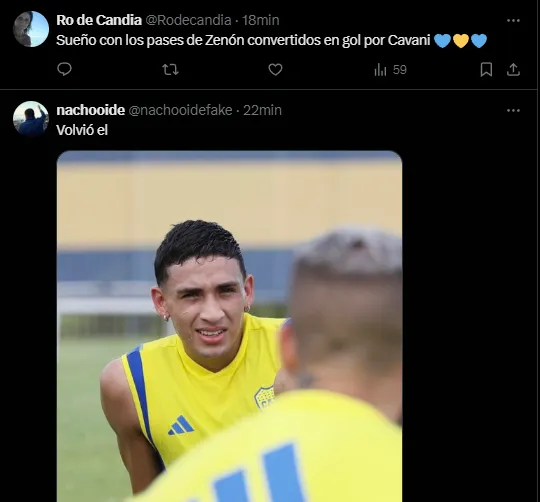
Task: Open the @Rodecandia handle link
Action: (x=188, y=20)
